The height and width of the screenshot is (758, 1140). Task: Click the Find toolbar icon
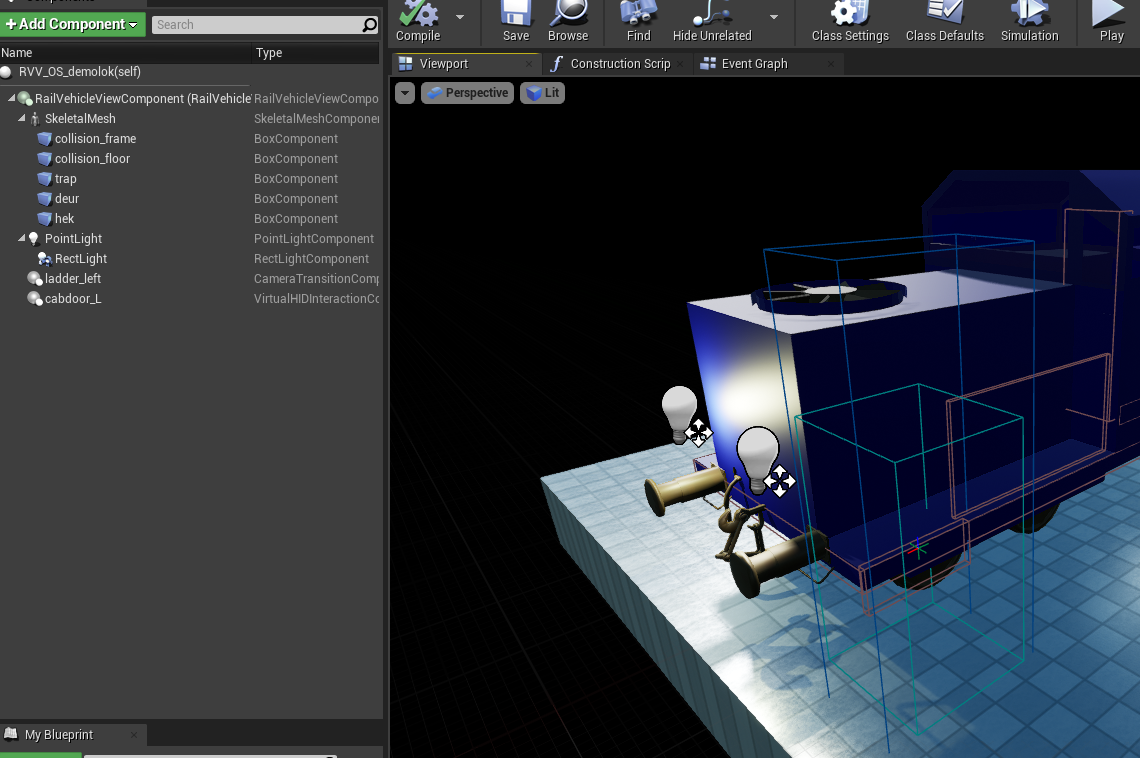coord(638,14)
